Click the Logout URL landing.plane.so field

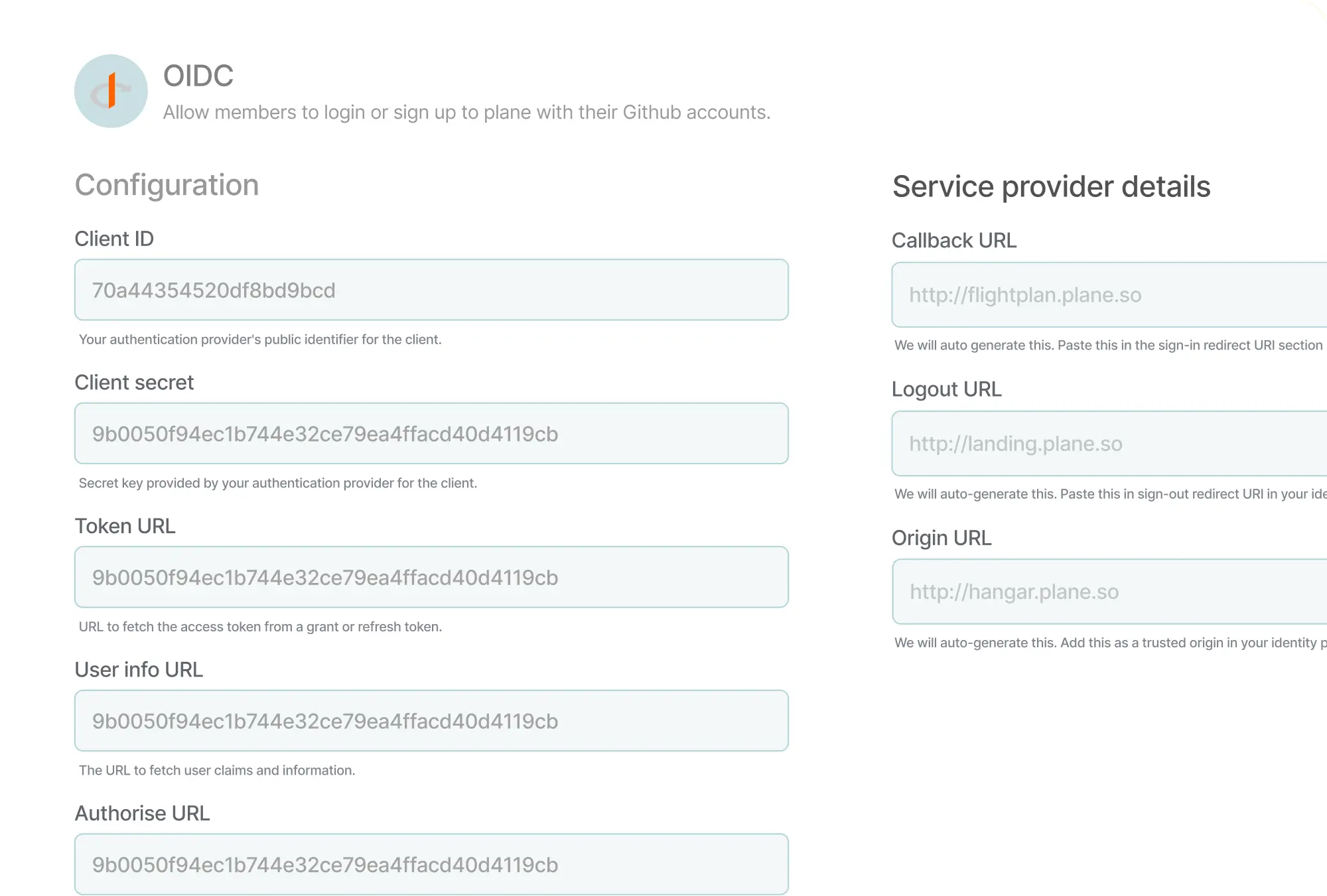coord(1108,444)
